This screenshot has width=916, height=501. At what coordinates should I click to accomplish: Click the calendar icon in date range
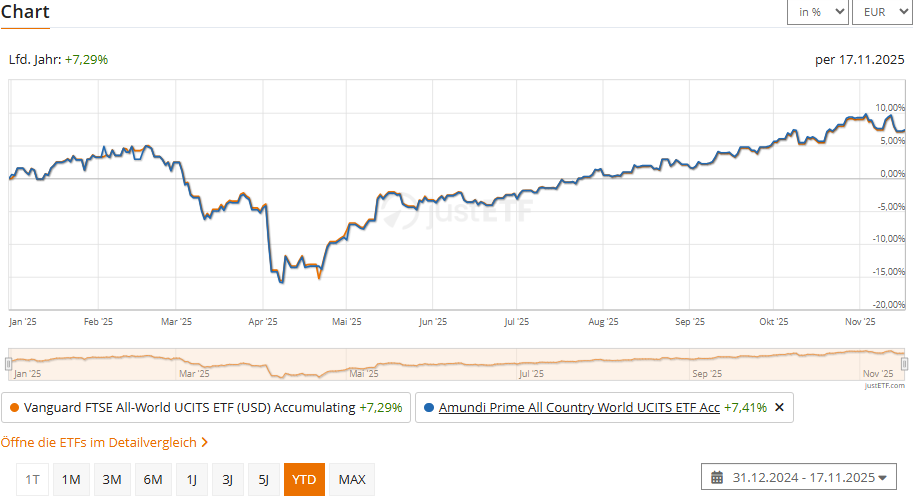tap(717, 478)
